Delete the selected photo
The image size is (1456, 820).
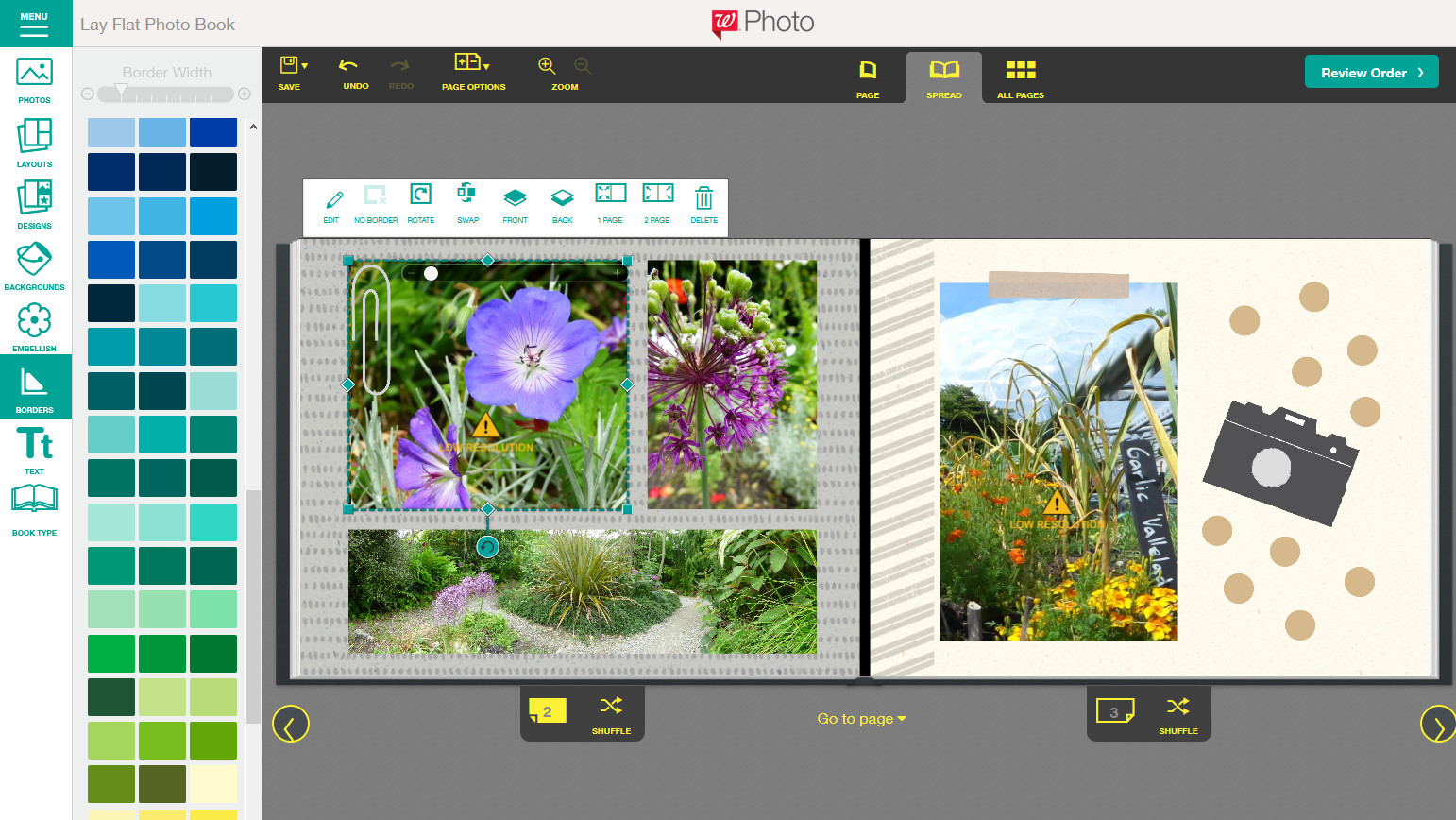704,205
